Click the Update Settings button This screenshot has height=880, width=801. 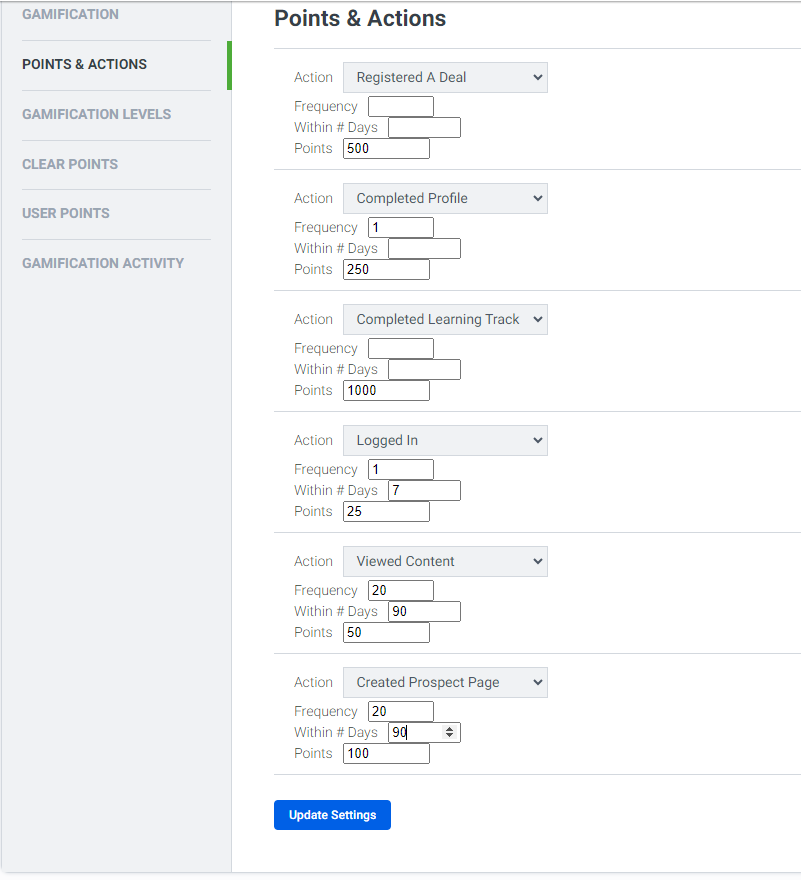click(x=332, y=815)
